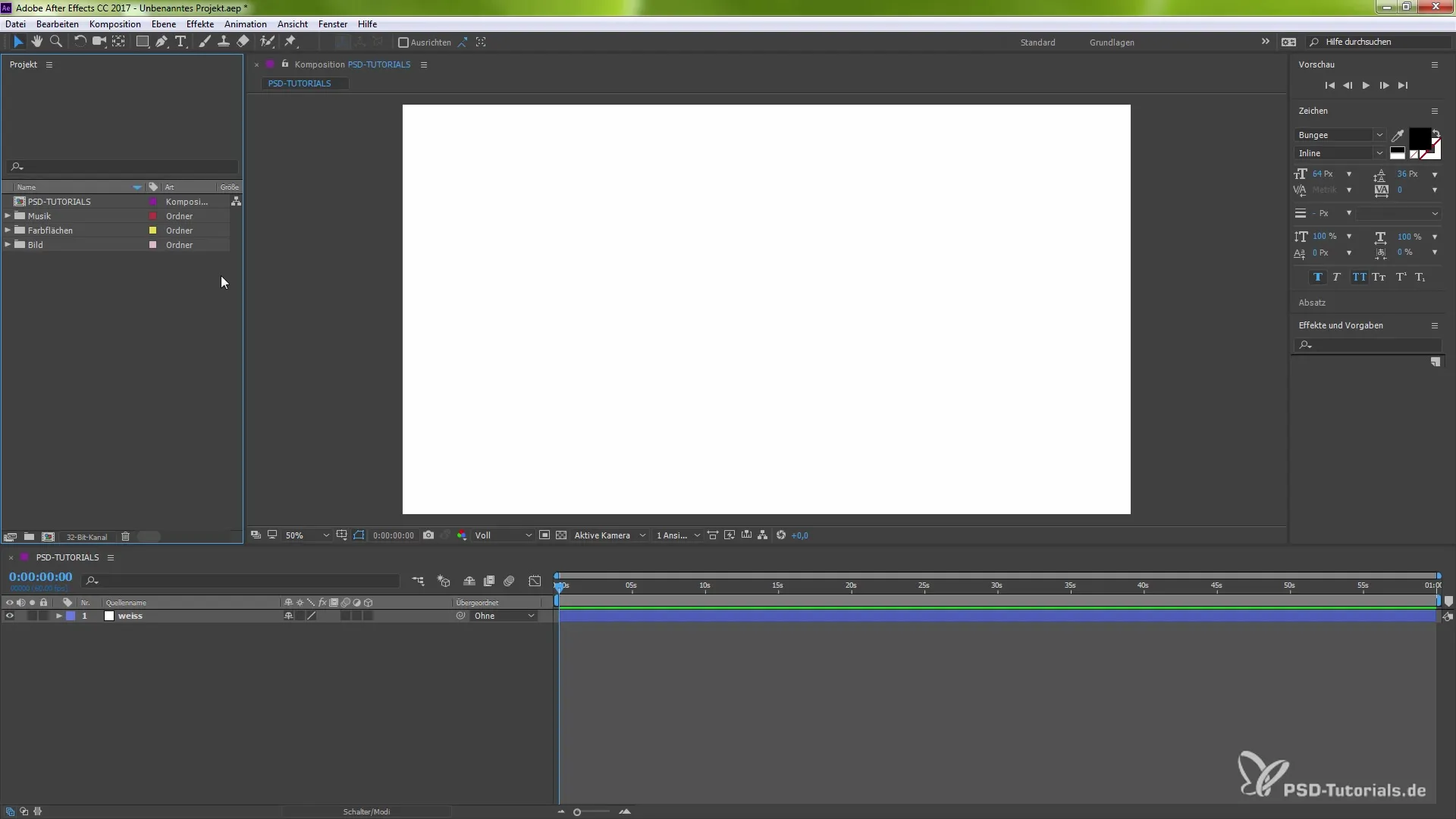This screenshot has width=1456, height=819.
Task: Select the Clone Stamp tool
Action: point(224,42)
